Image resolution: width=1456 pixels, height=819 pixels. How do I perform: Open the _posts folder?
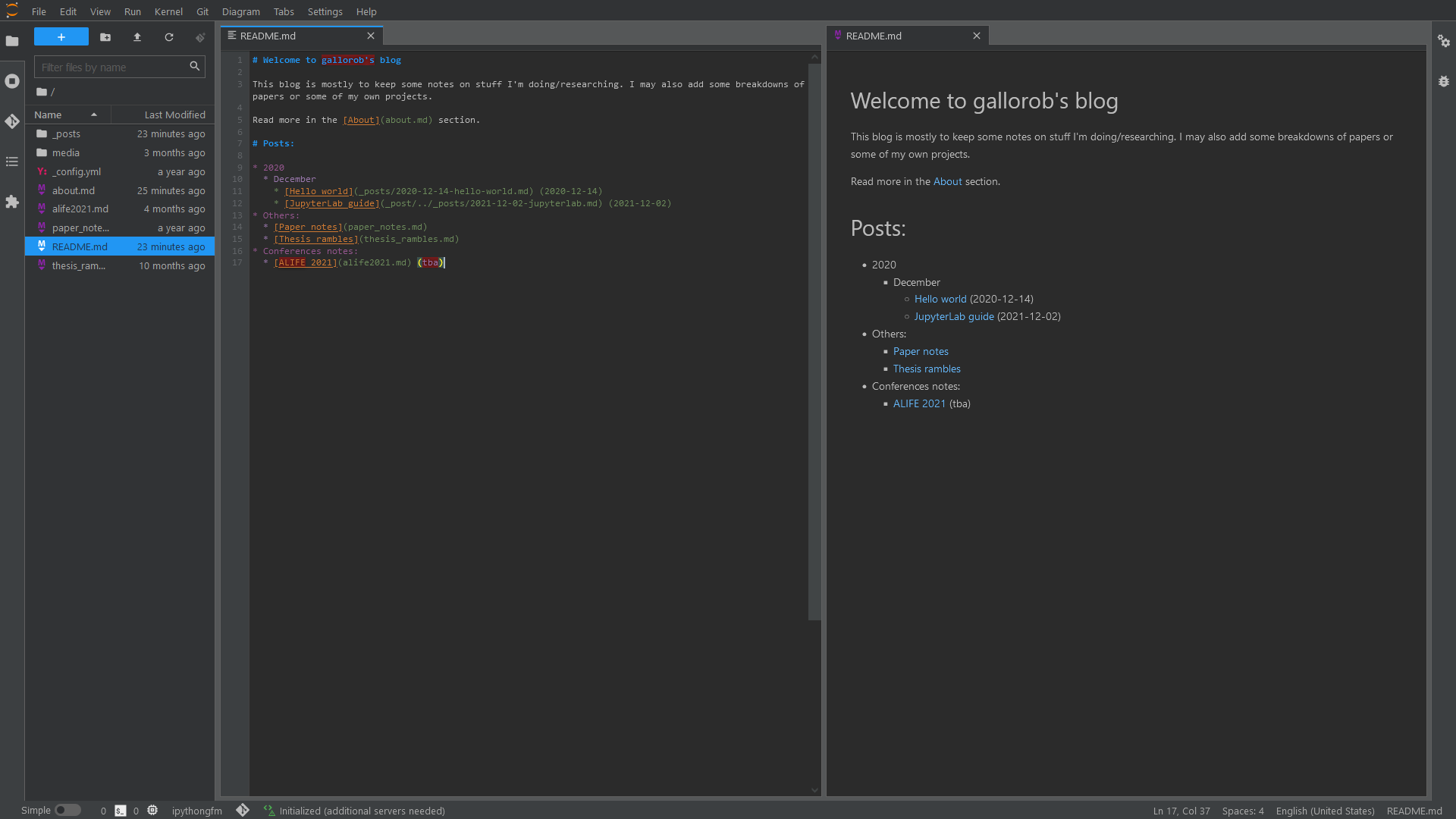(66, 133)
